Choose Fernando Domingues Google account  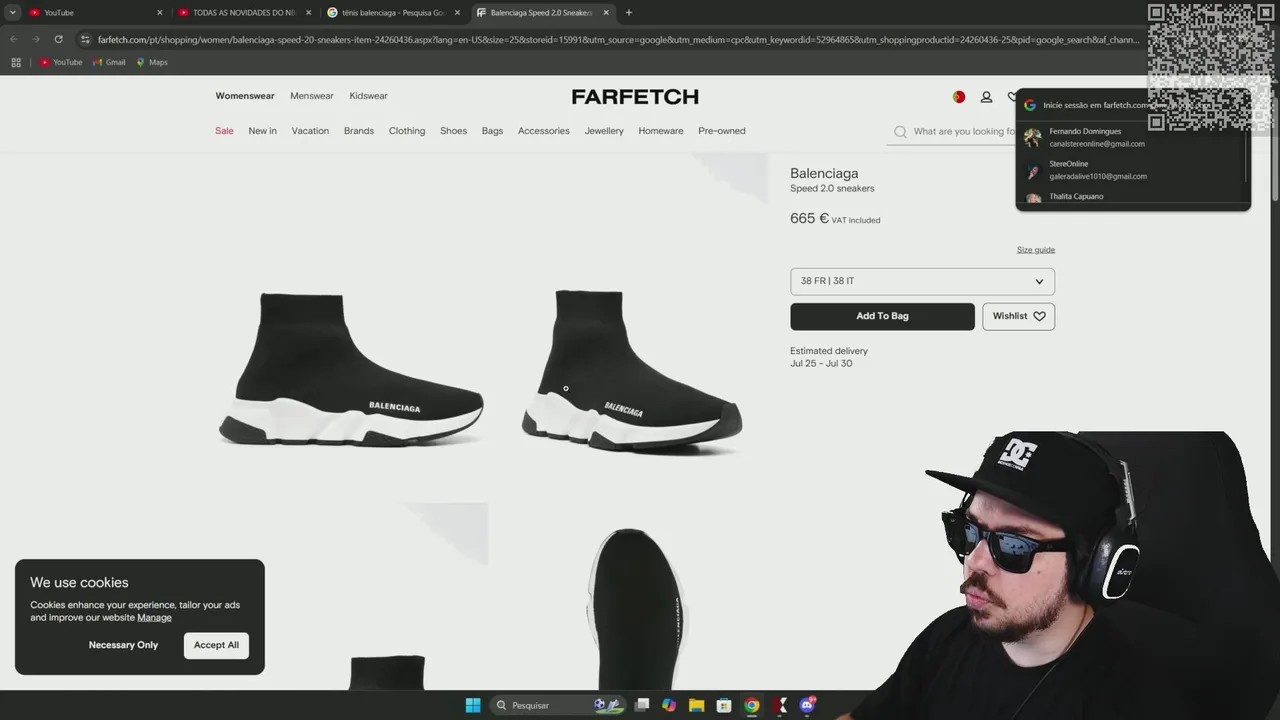[x=1131, y=137]
